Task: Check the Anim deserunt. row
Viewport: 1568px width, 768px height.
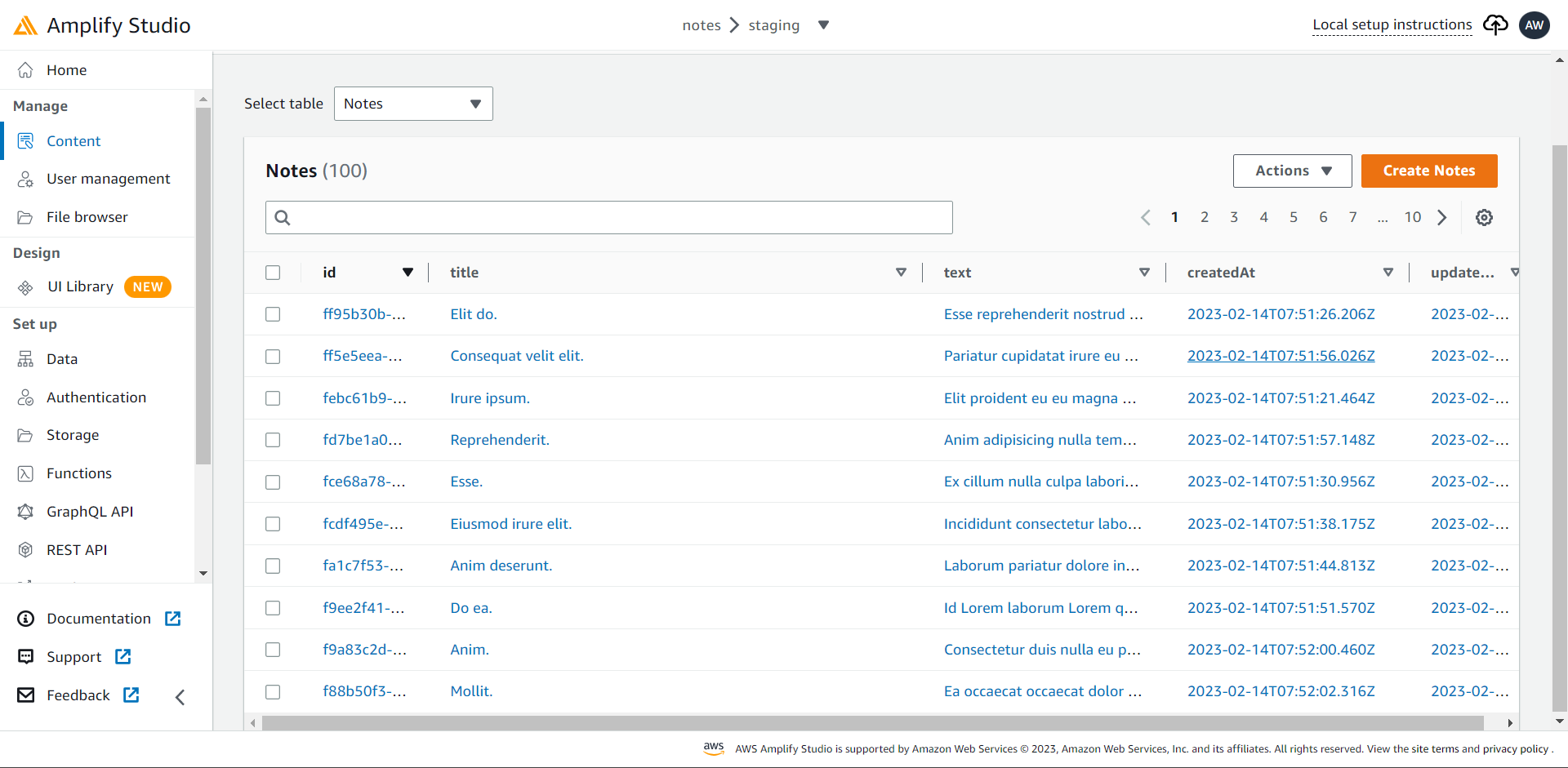Action: pyautogui.click(x=273, y=566)
